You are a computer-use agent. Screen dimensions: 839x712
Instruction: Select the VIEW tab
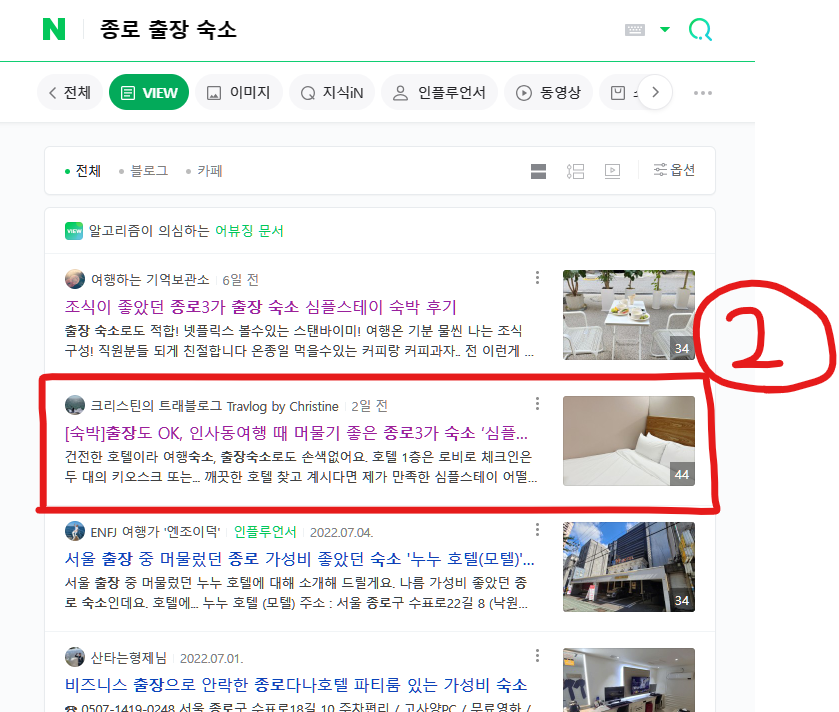coord(149,93)
